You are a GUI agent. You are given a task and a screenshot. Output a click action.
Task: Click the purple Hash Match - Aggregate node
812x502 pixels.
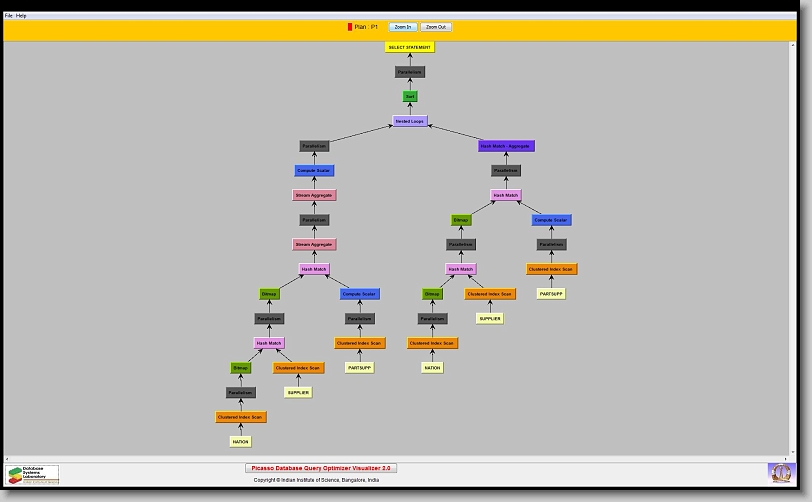(x=506, y=146)
